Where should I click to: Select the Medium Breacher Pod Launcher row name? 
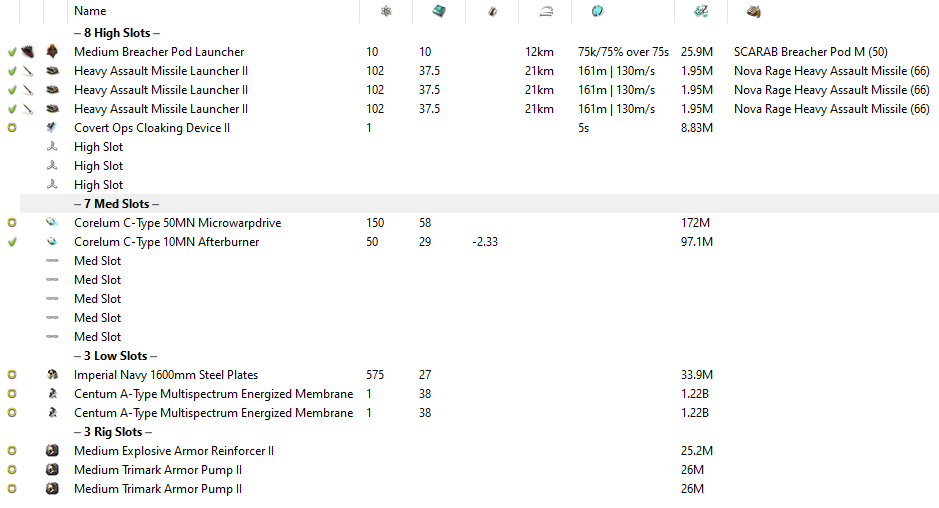[x=159, y=52]
